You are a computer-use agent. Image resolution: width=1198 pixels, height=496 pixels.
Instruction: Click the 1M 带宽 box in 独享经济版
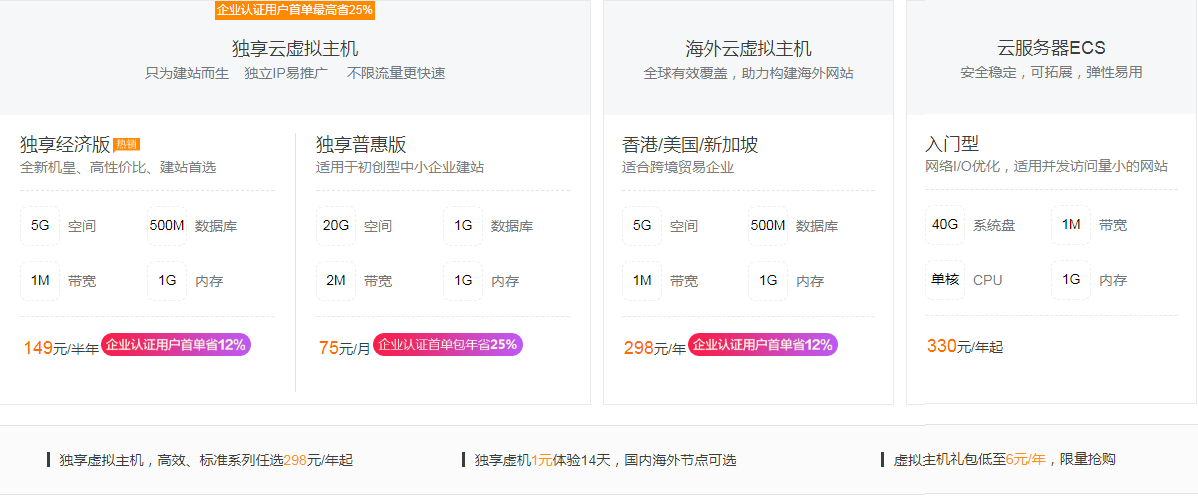(x=40, y=281)
